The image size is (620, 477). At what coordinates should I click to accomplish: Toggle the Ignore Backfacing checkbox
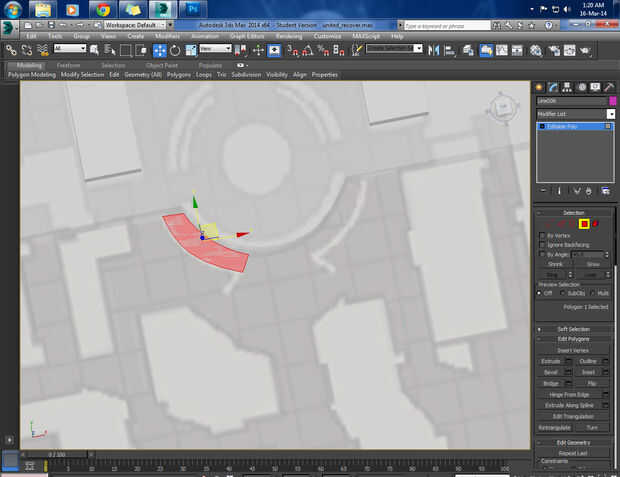541,245
